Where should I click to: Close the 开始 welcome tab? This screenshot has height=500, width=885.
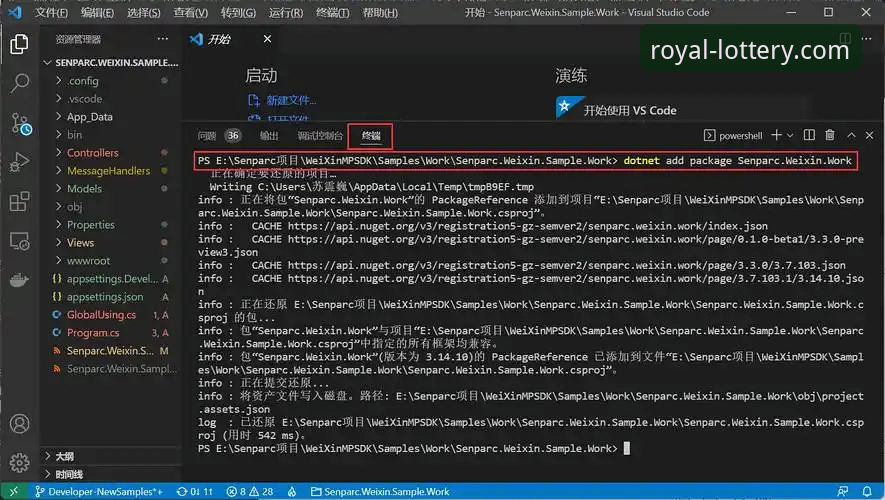click(x=267, y=39)
